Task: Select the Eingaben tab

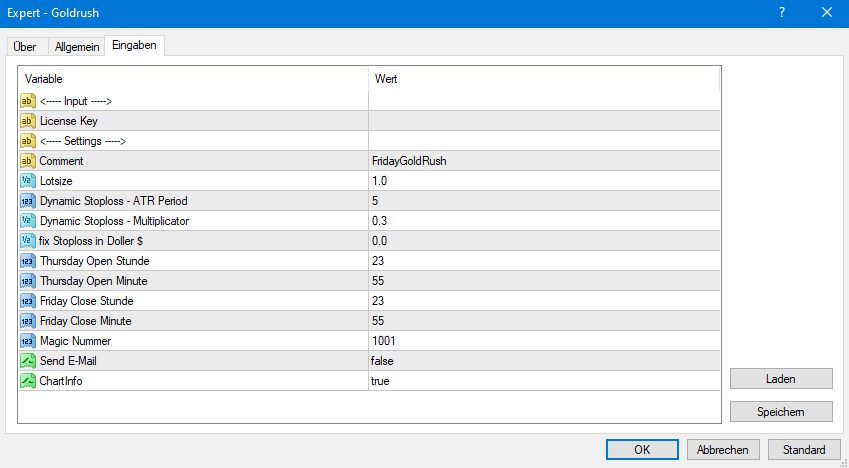Action: (x=133, y=46)
